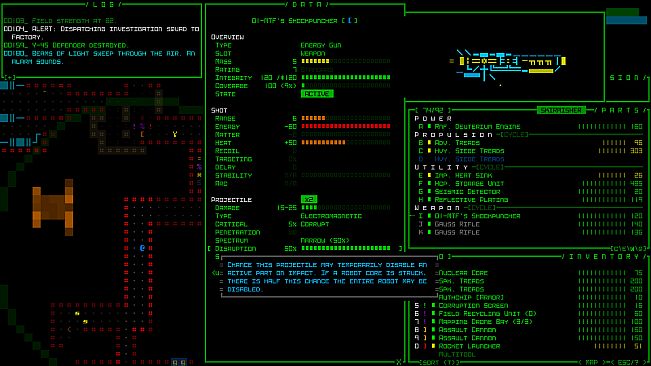Expand the log with the [+] button
This screenshot has height=366, width=651.
click(x=10, y=78)
